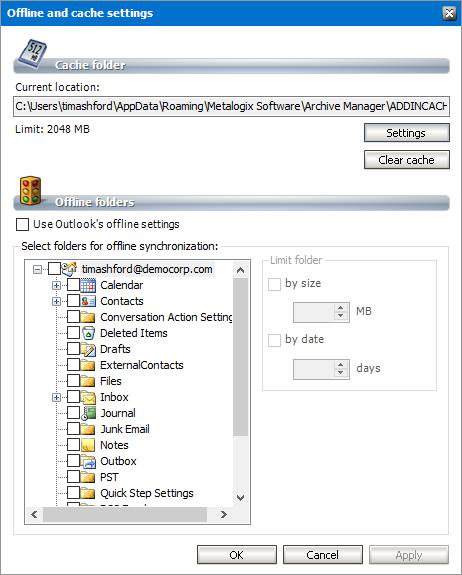Expand the Contacts folder node
Screen dimensions: 462x575
[56, 301]
